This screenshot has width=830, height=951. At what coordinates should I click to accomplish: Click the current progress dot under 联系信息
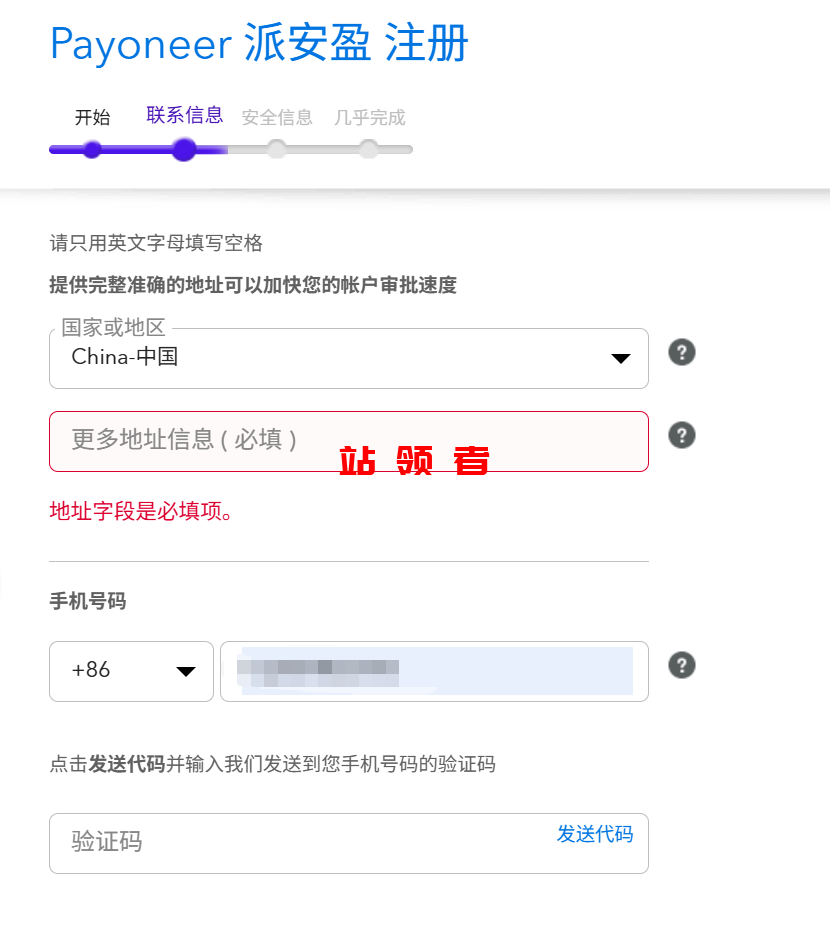(184, 150)
